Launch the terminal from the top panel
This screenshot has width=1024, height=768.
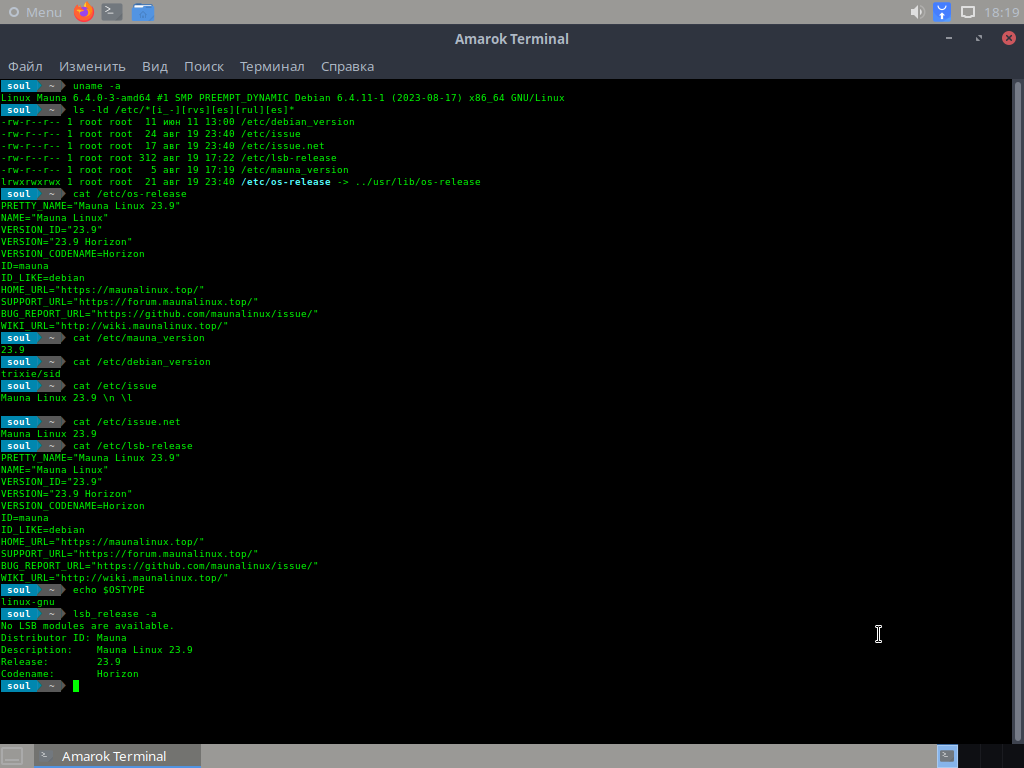[x=112, y=12]
